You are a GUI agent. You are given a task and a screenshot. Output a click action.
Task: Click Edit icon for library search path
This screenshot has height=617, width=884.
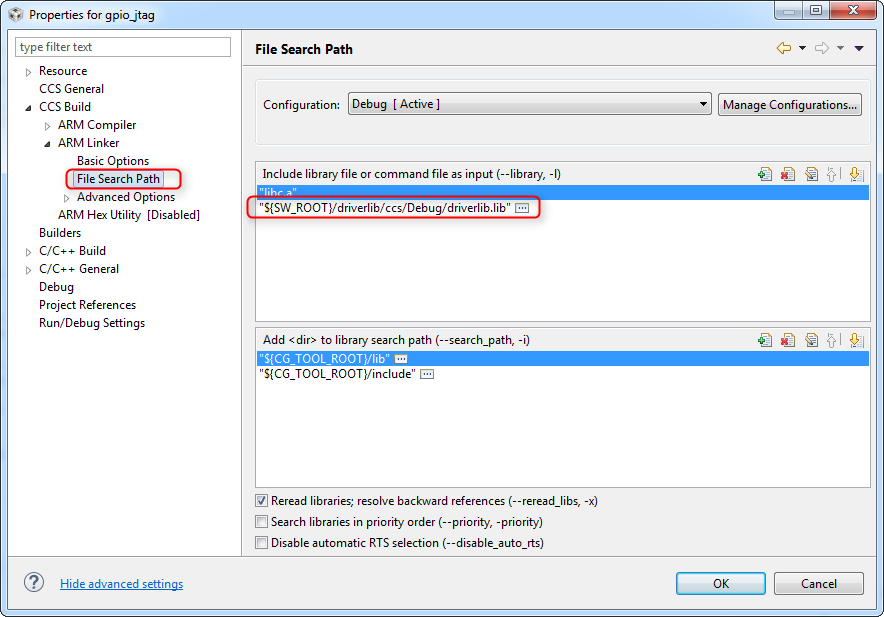click(811, 340)
